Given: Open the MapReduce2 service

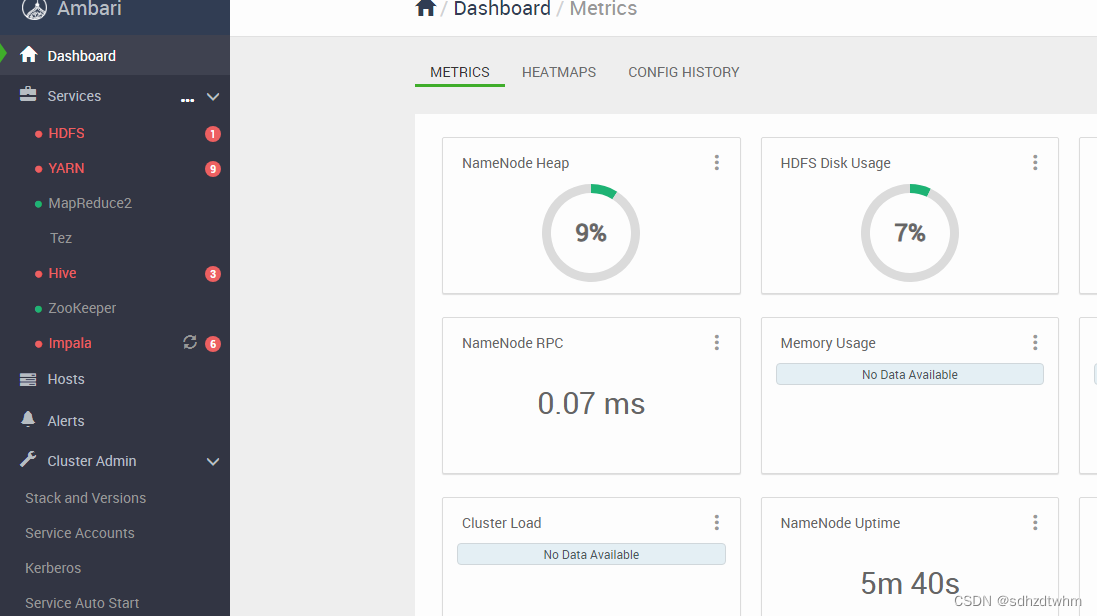Looking at the screenshot, I should point(90,203).
